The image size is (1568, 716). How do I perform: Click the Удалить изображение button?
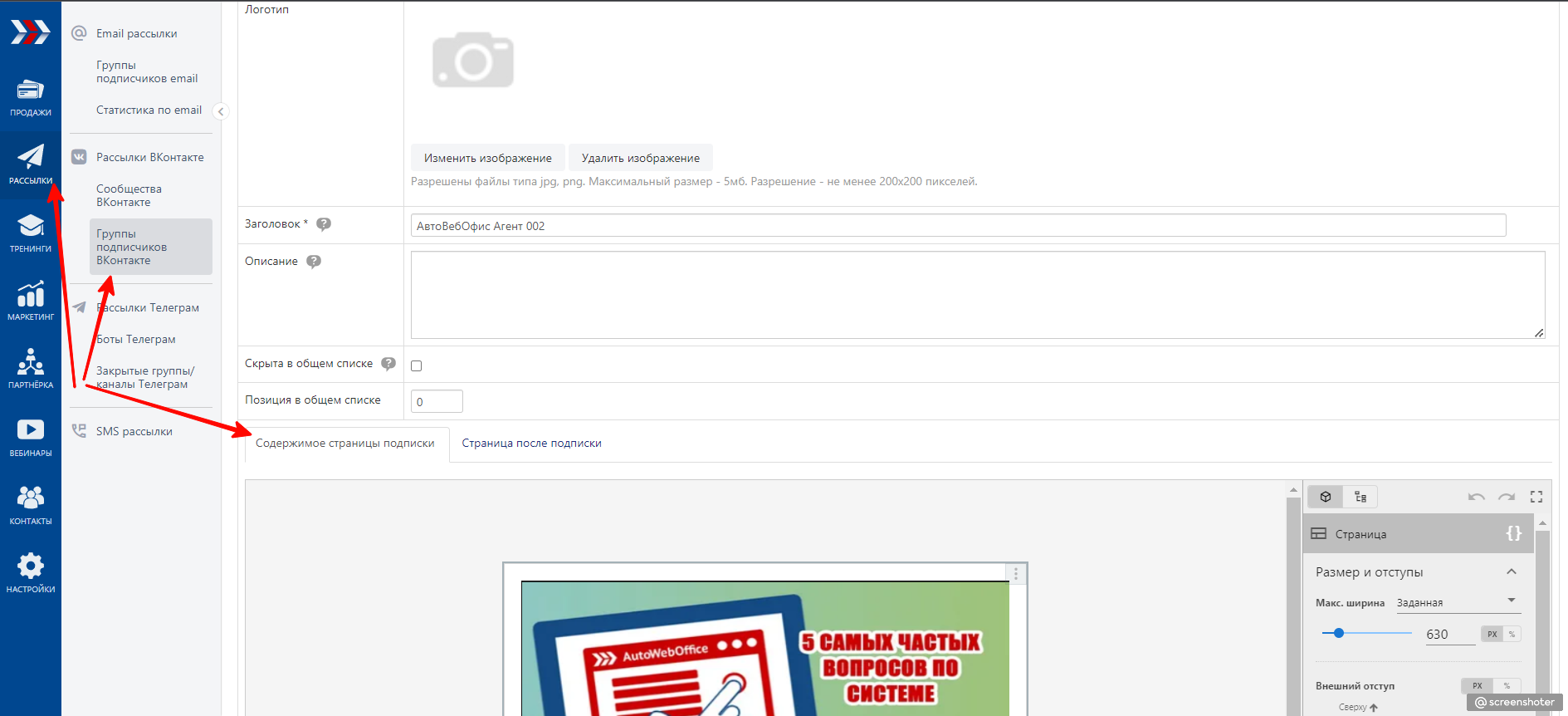640,158
